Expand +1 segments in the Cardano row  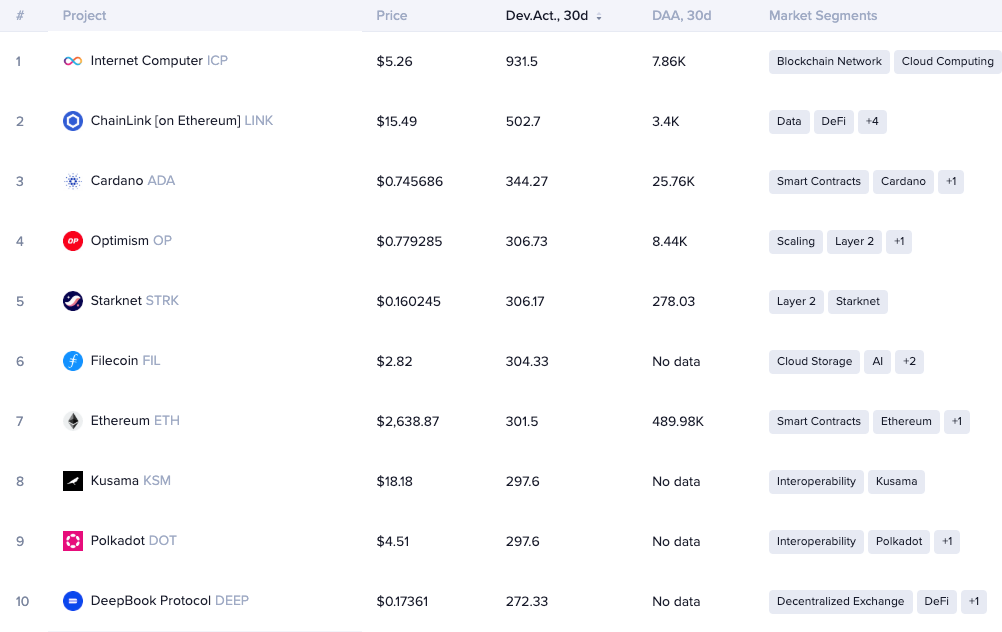click(x=951, y=181)
